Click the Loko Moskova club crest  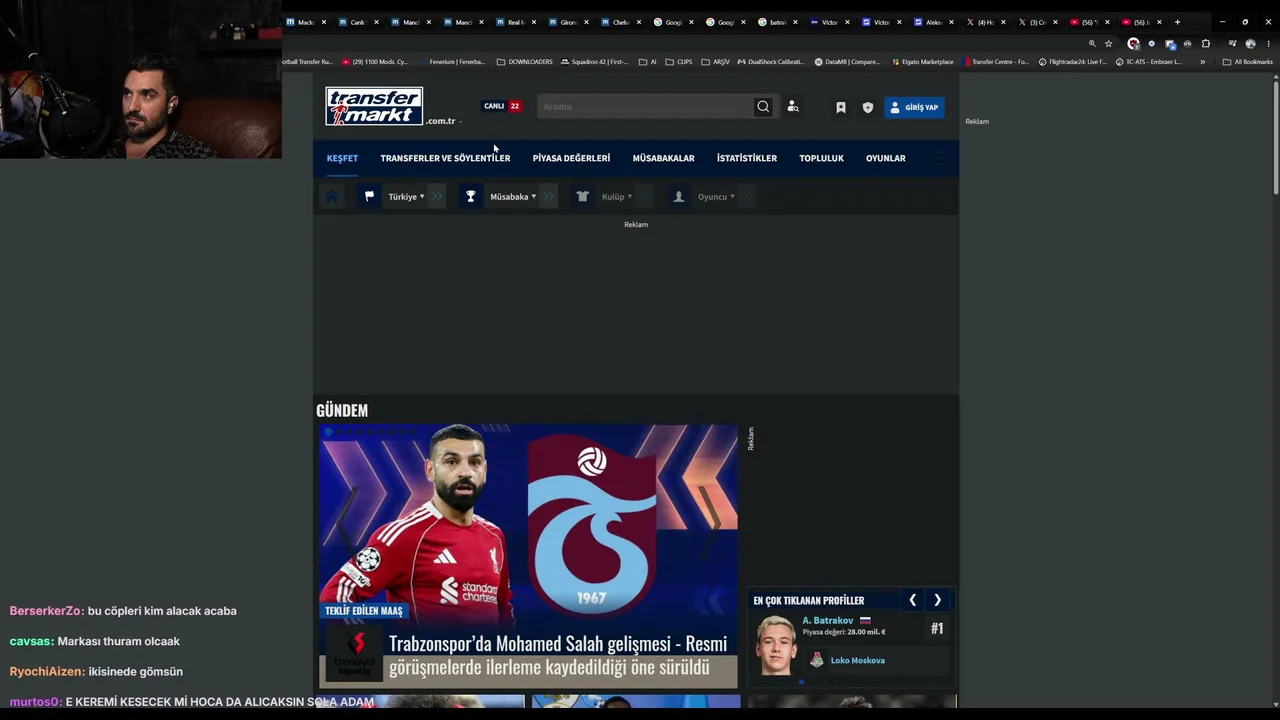point(816,660)
